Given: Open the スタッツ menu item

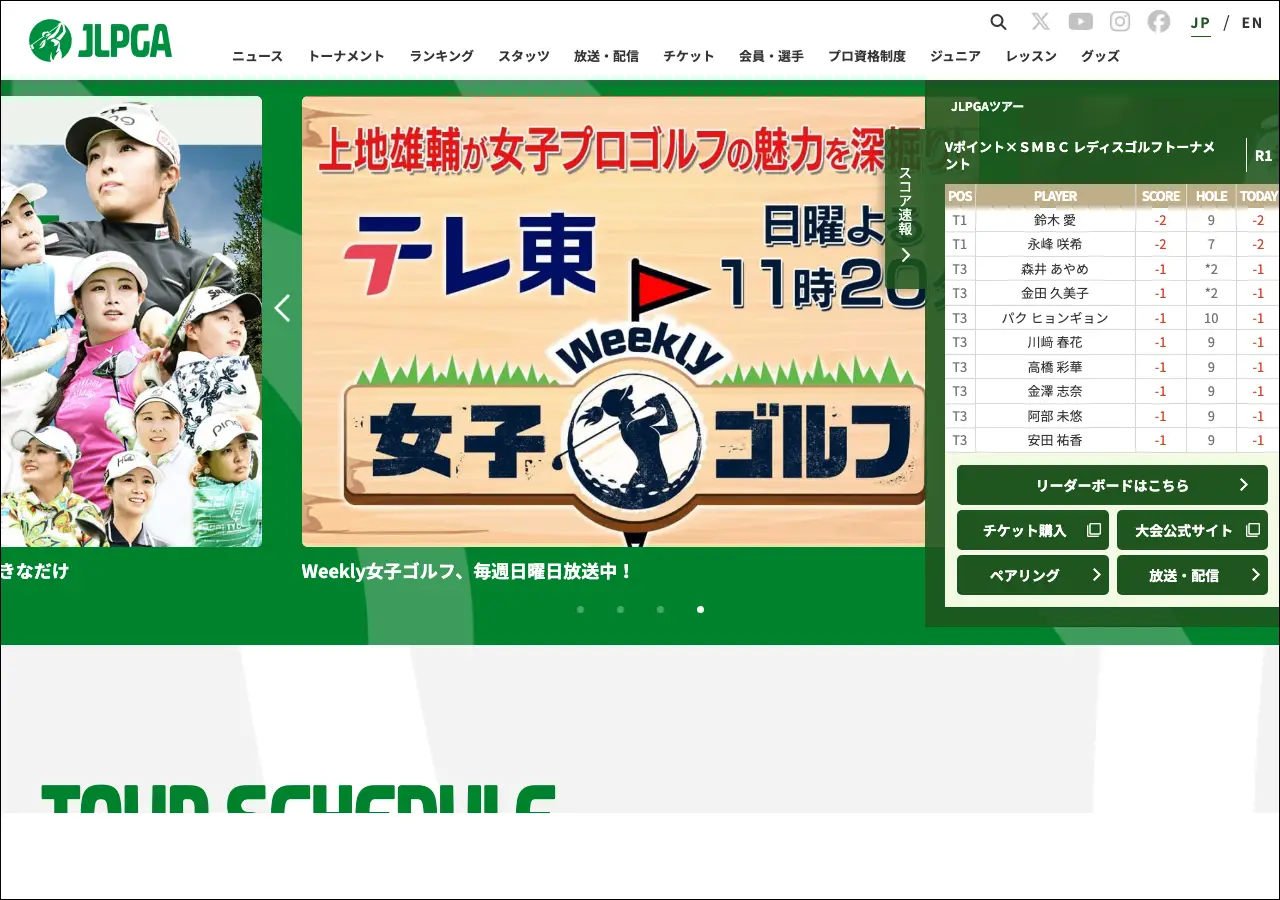Looking at the screenshot, I should click(x=523, y=56).
